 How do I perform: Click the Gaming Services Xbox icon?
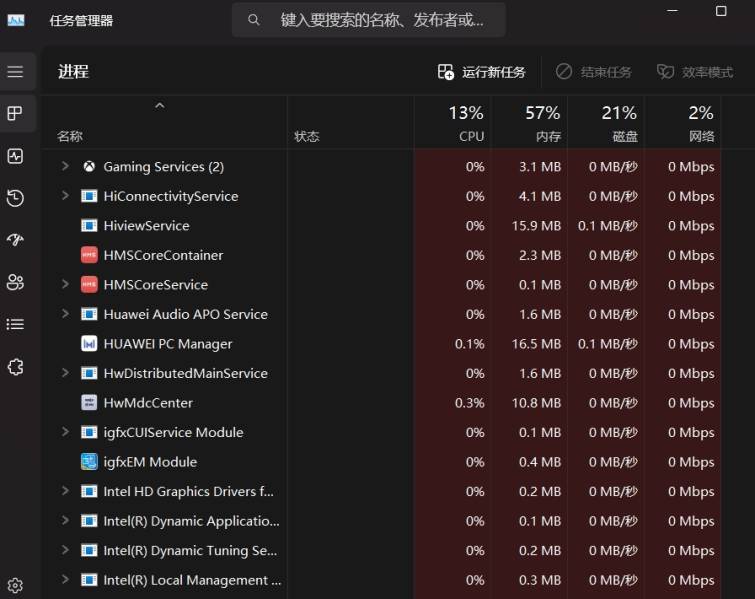point(89,167)
